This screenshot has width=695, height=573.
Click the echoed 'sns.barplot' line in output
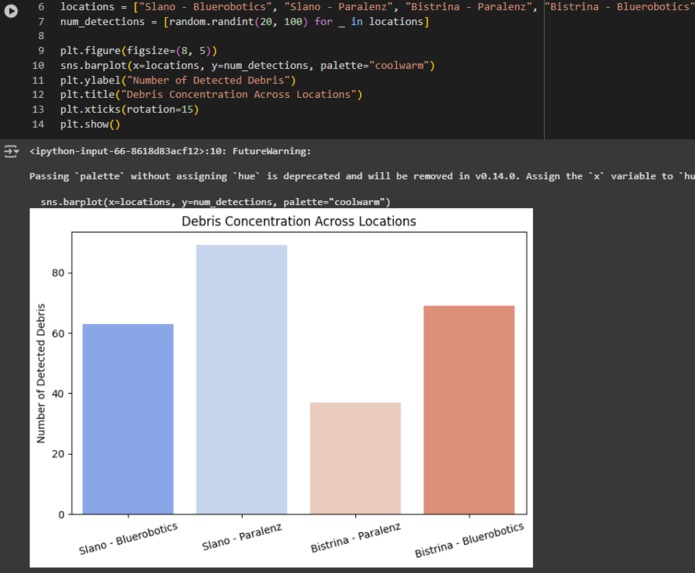click(215, 202)
